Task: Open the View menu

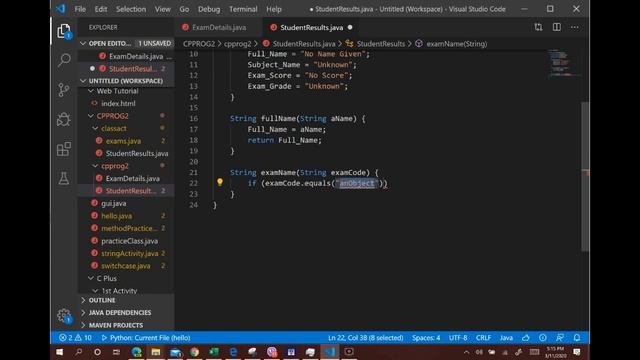Action: (x=162, y=9)
